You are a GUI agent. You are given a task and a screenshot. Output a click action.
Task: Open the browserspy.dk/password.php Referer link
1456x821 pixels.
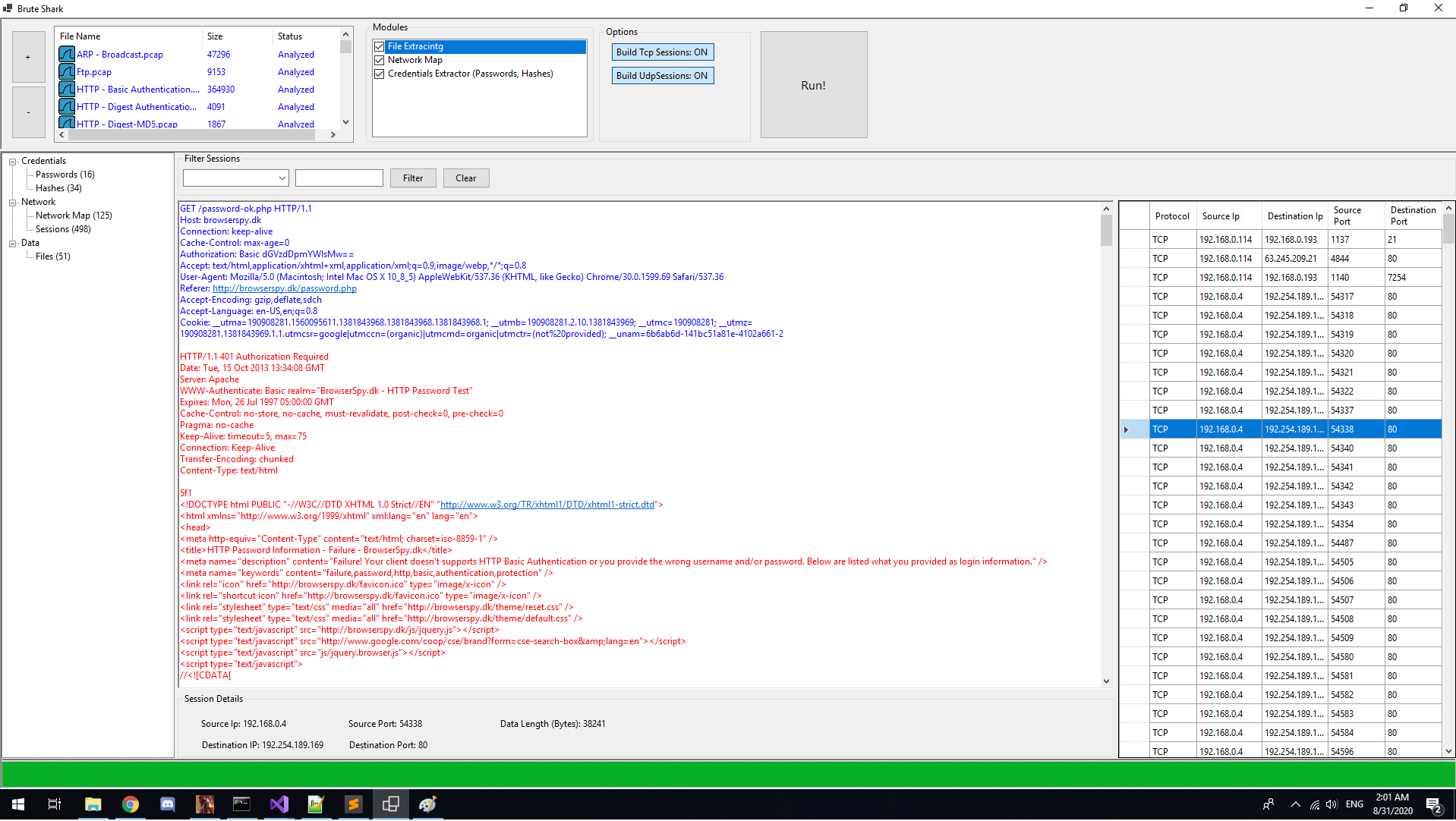pyautogui.click(x=285, y=288)
